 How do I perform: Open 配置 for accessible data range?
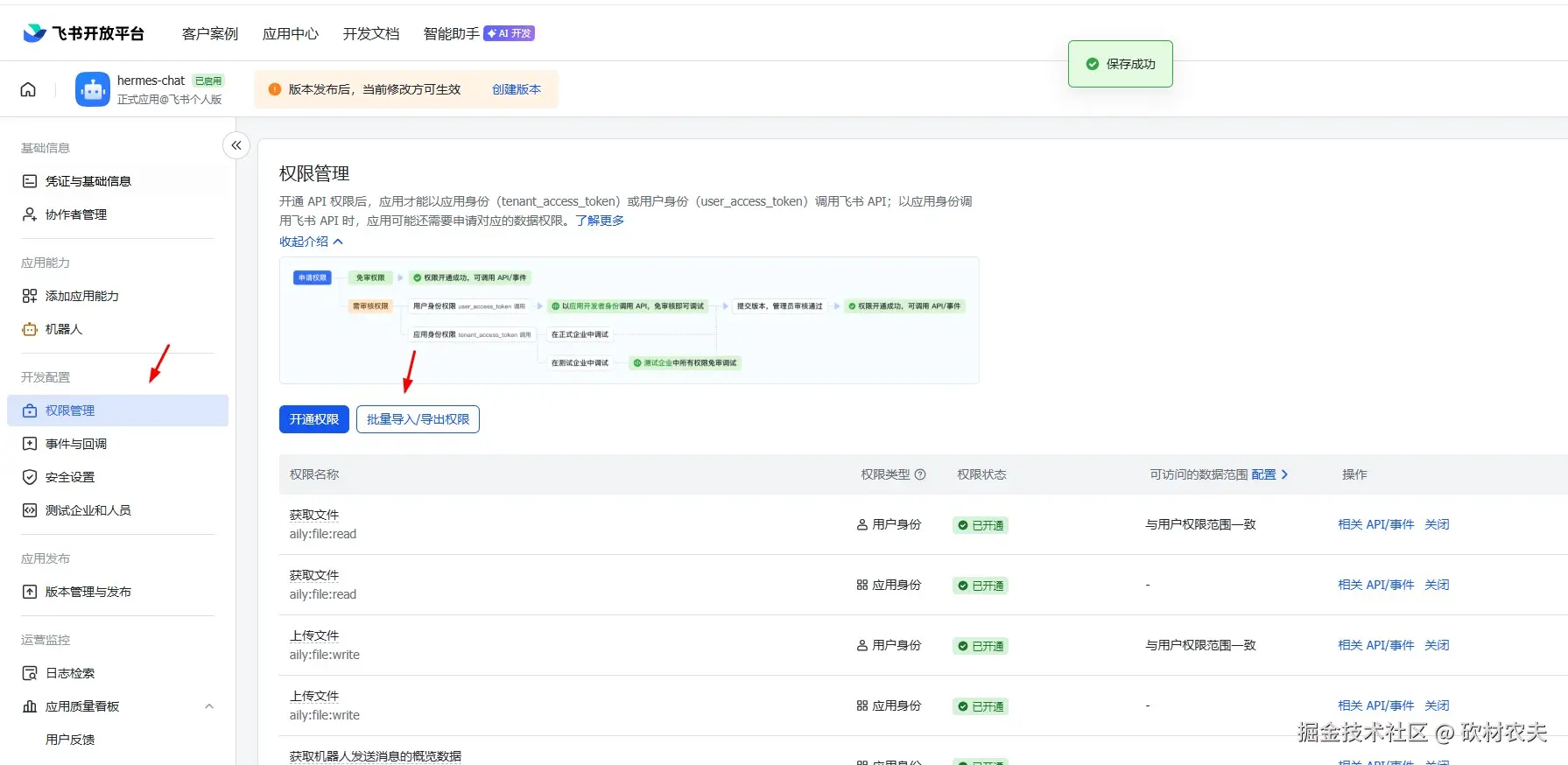[x=1269, y=474]
